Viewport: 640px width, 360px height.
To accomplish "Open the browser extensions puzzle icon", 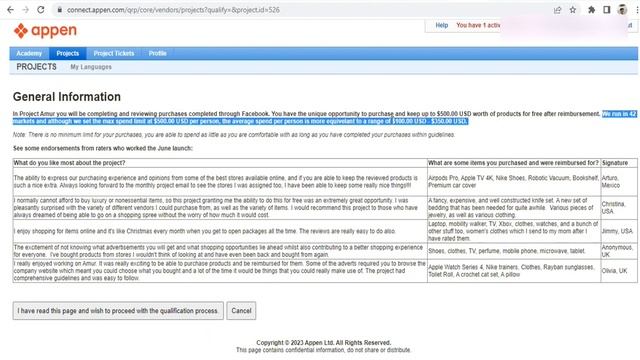I will click(591, 10).
